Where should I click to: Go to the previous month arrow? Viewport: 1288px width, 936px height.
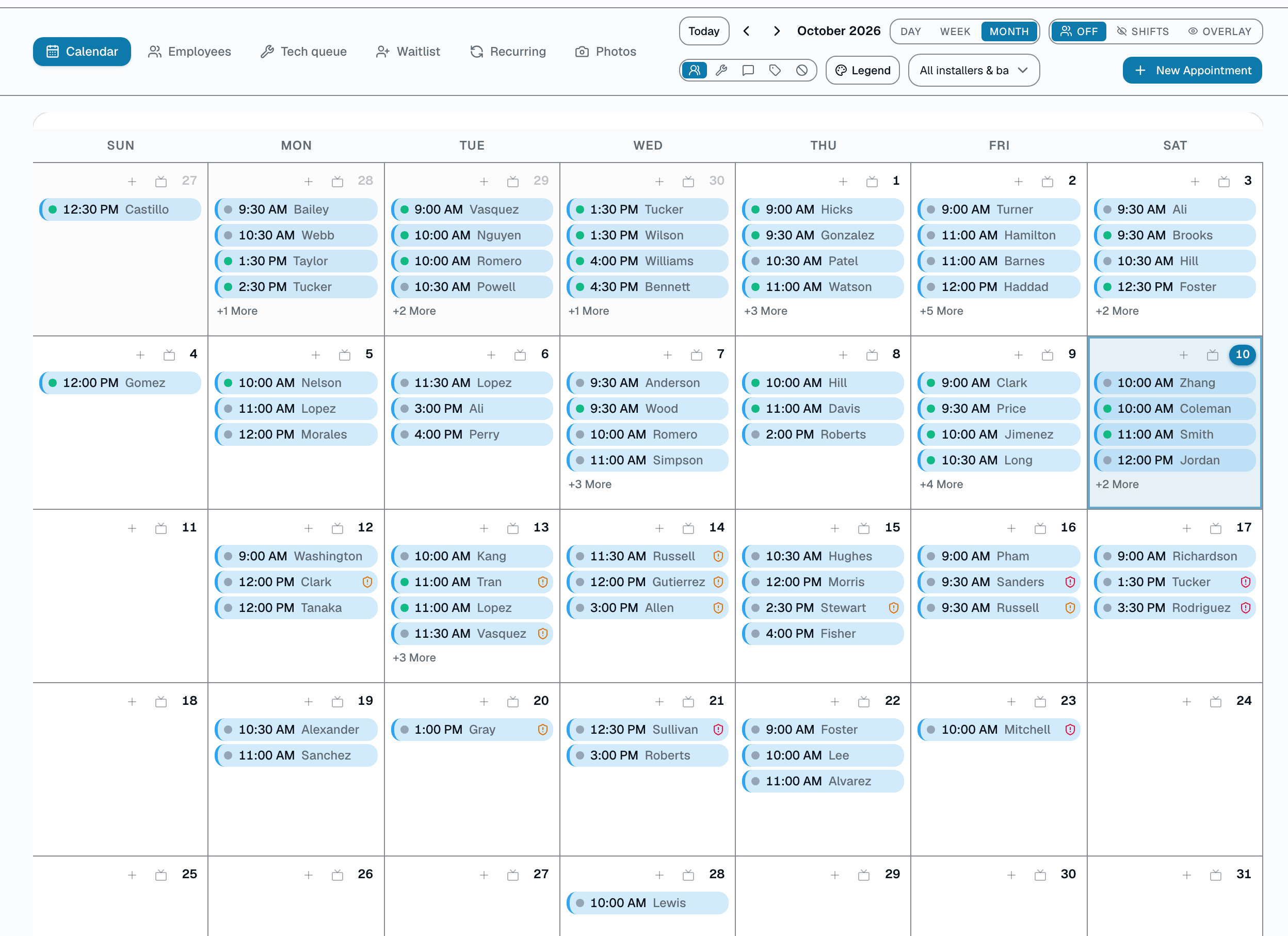(x=747, y=31)
